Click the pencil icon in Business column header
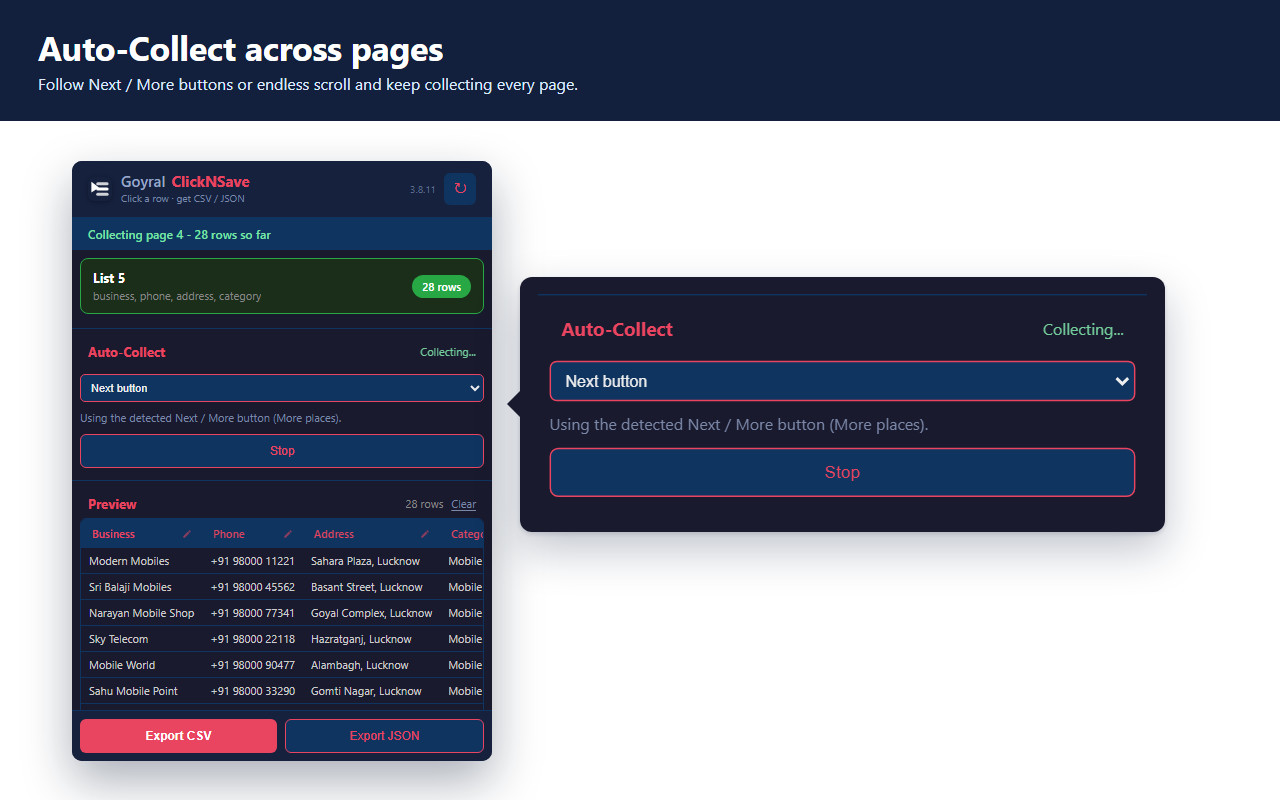 pos(186,534)
